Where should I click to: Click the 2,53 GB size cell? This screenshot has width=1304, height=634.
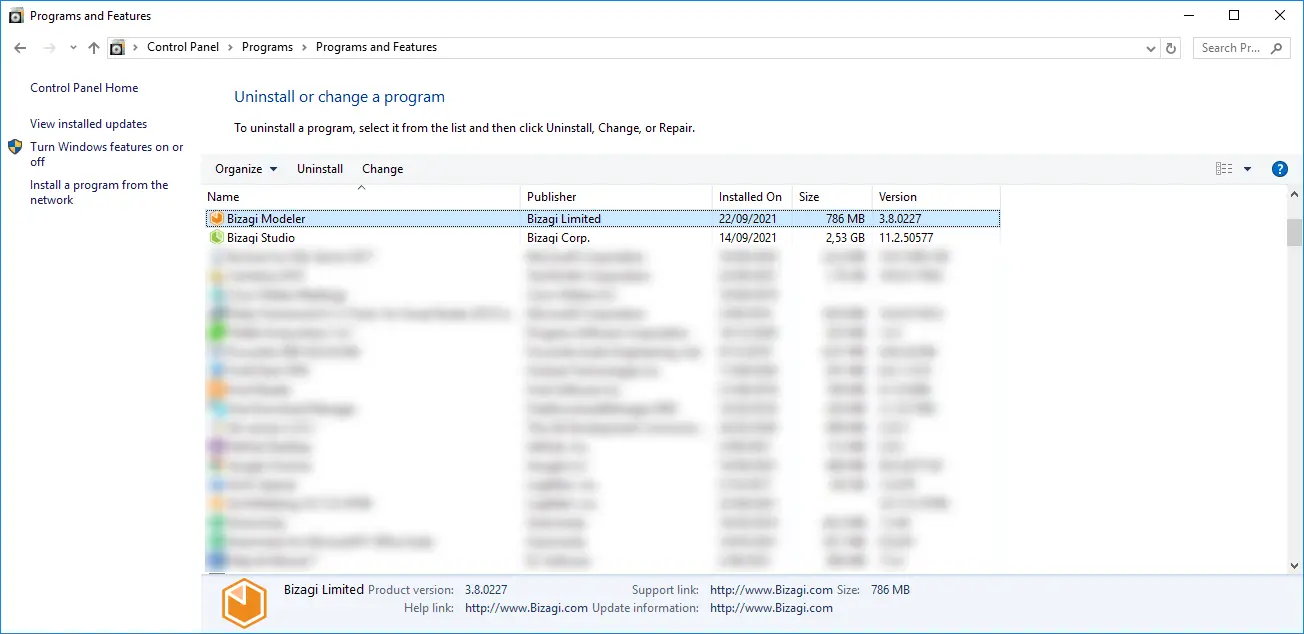[845, 238]
